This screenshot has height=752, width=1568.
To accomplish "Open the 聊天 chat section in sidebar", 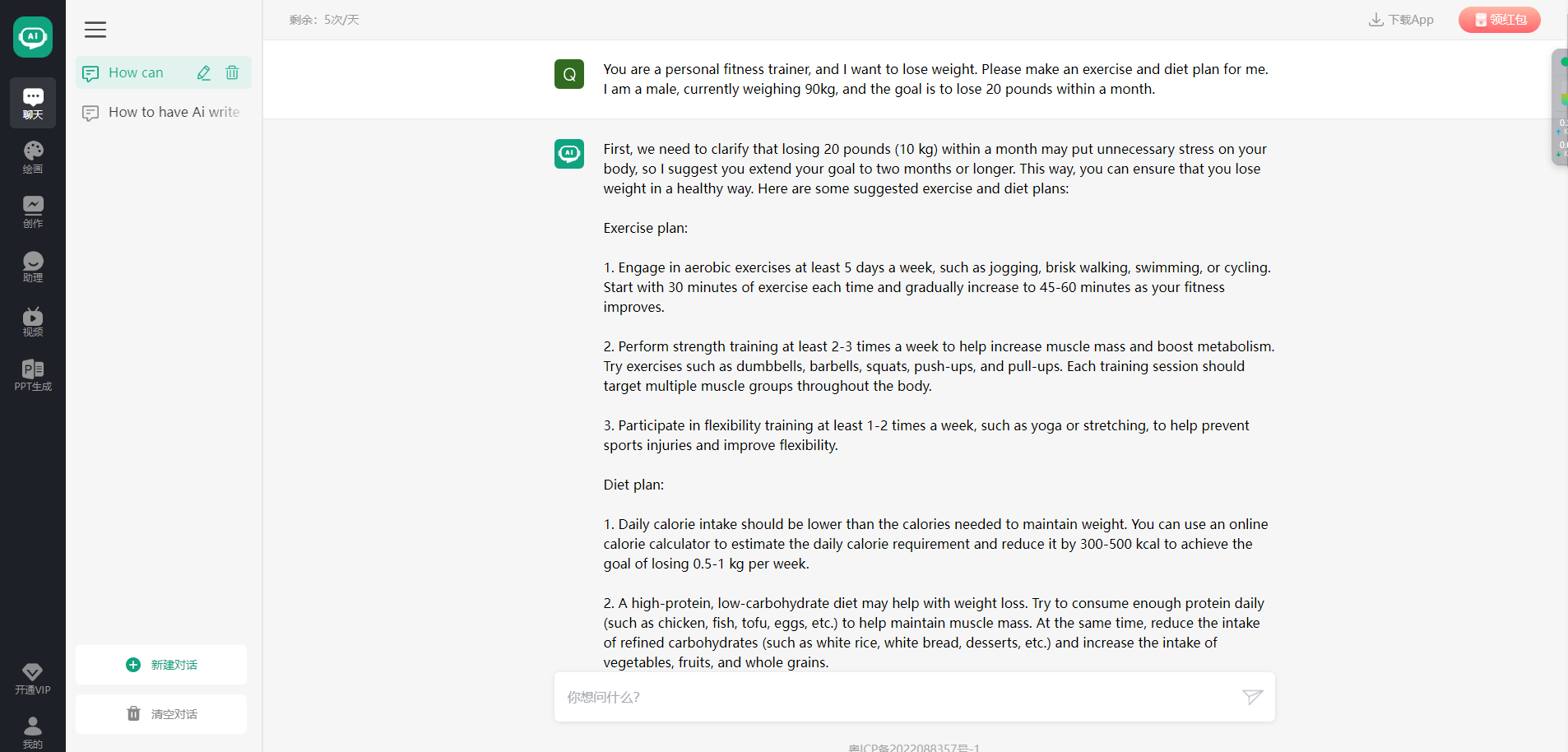I will [x=33, y=103].
